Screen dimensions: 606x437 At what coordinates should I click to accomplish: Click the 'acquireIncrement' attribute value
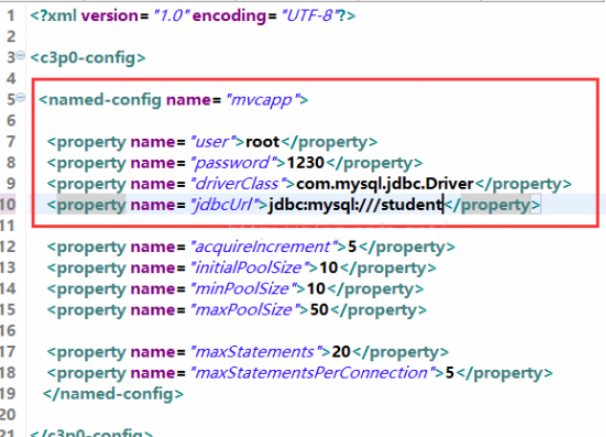[262, 247]
